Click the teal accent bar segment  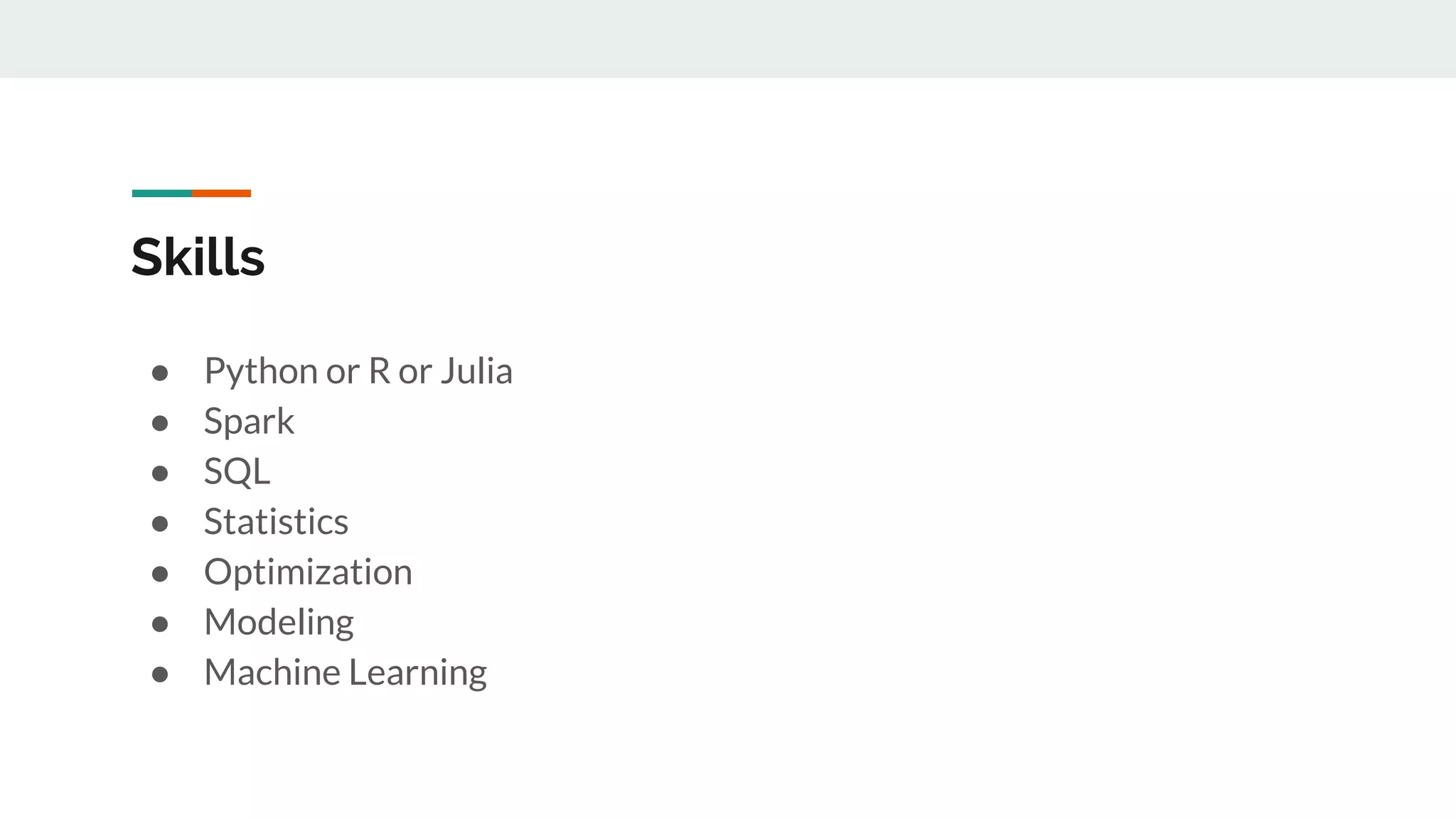coord(161,193)
